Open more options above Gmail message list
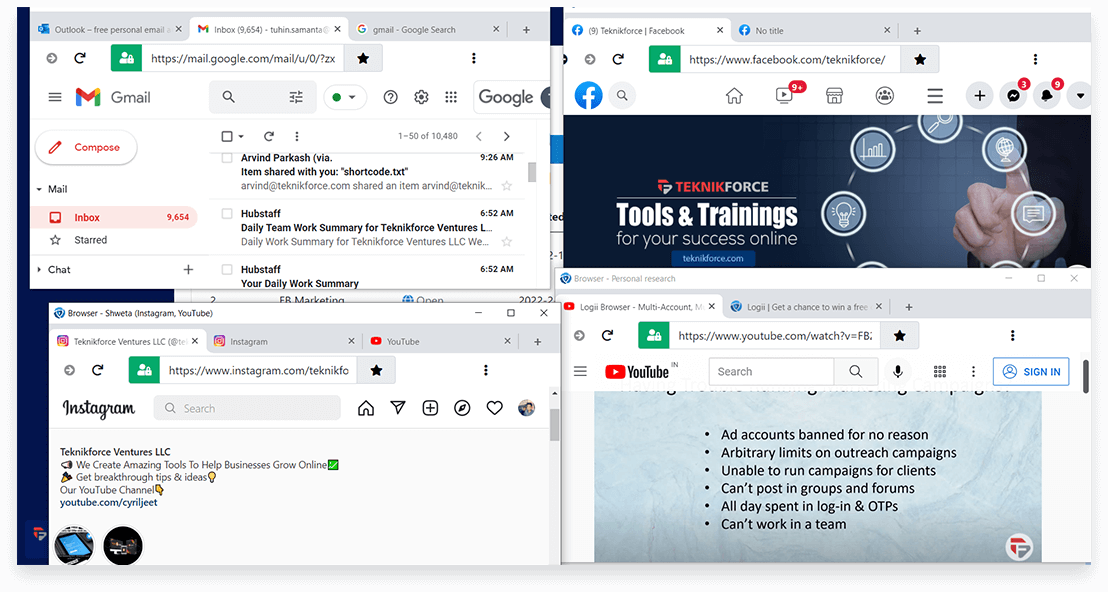Screen dimensions: 1108x592 (297, 136)
